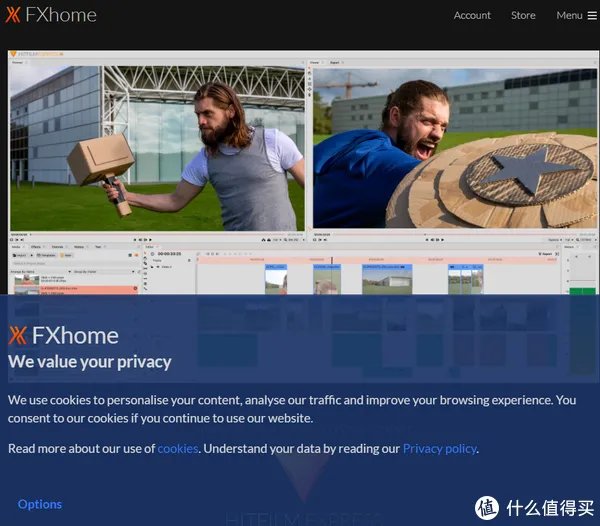
Task: Click the green audio meter bar
Action: click(581, 291)
